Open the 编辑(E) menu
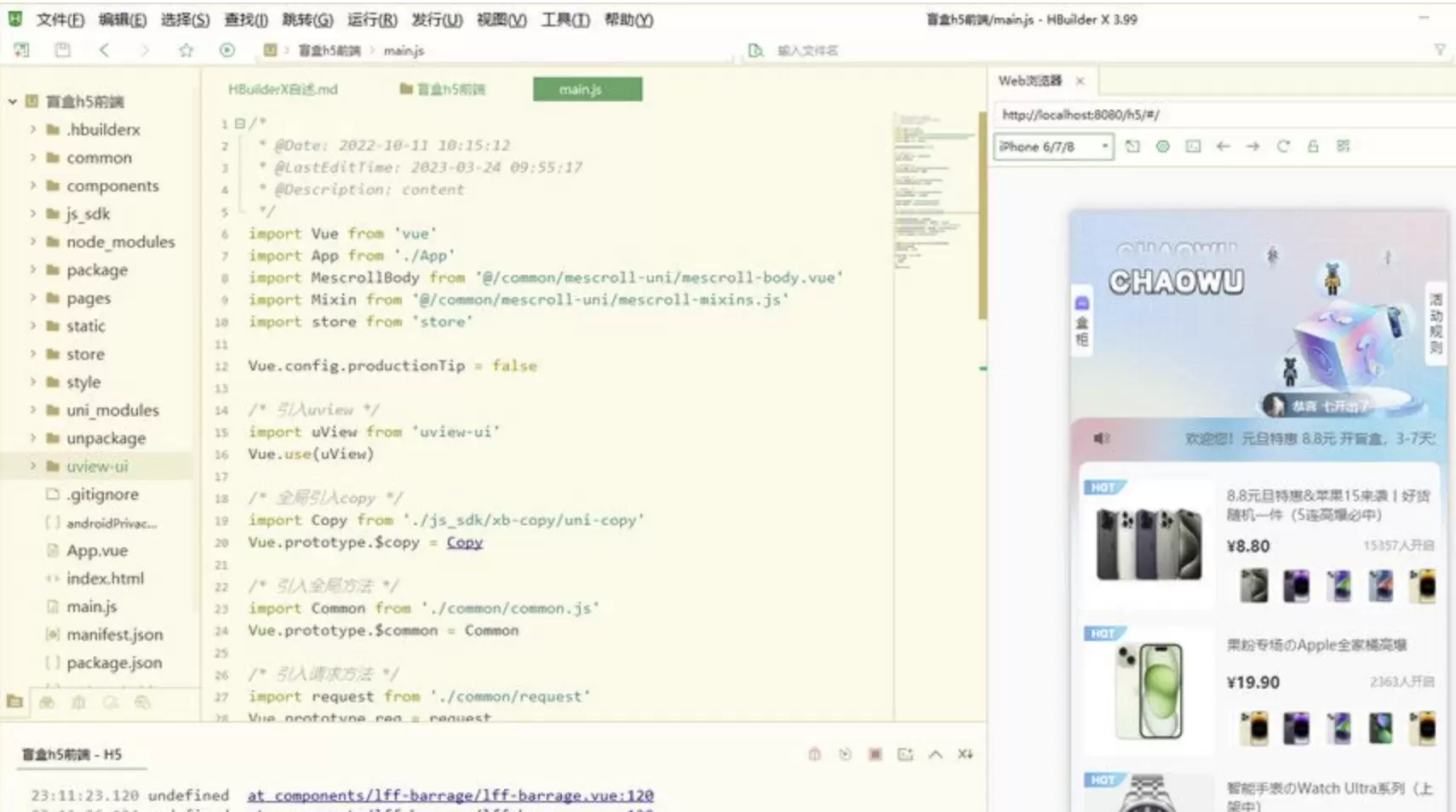This screenshot has width=1456, height=812. click(122, 20)
